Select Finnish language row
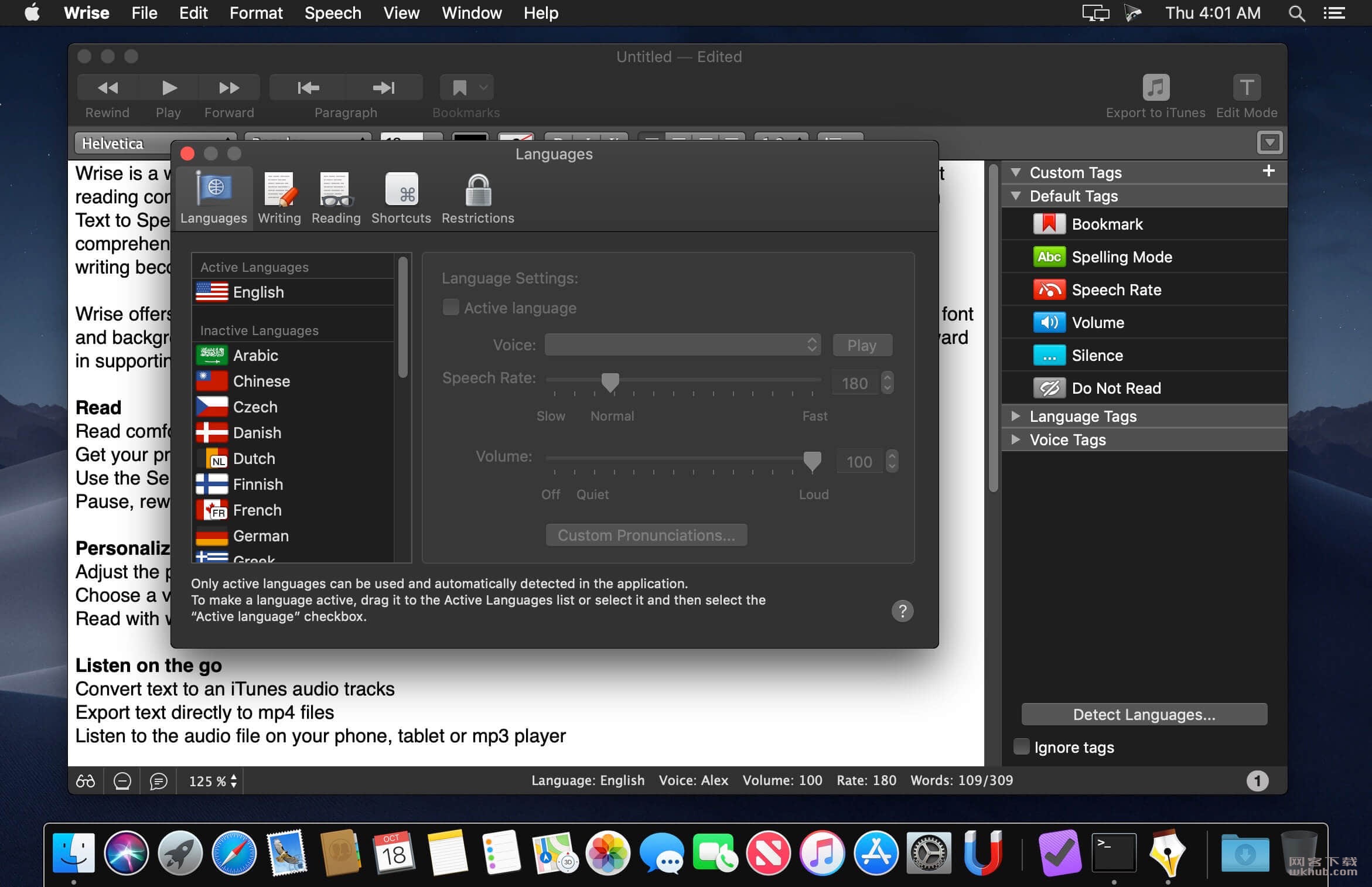This screenshot has width=1372, height=887. 293,484
